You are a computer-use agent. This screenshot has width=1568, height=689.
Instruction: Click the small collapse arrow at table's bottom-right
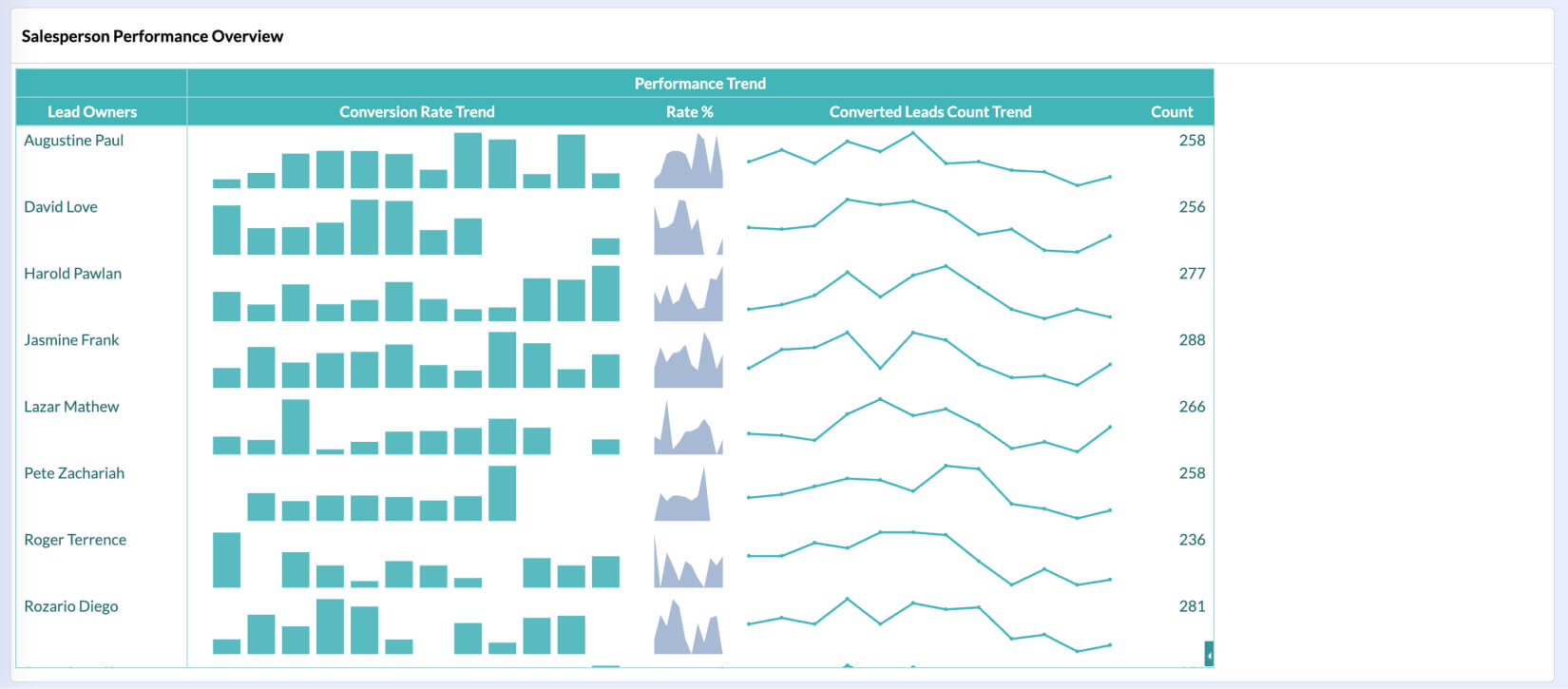click(x=1209, y=654)
